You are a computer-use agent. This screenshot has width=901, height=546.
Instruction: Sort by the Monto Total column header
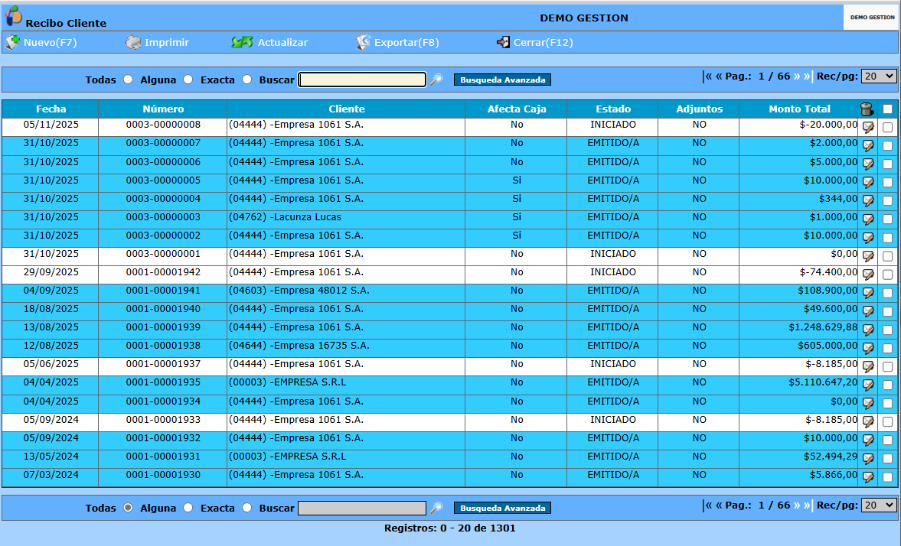(x=799, y=109)
